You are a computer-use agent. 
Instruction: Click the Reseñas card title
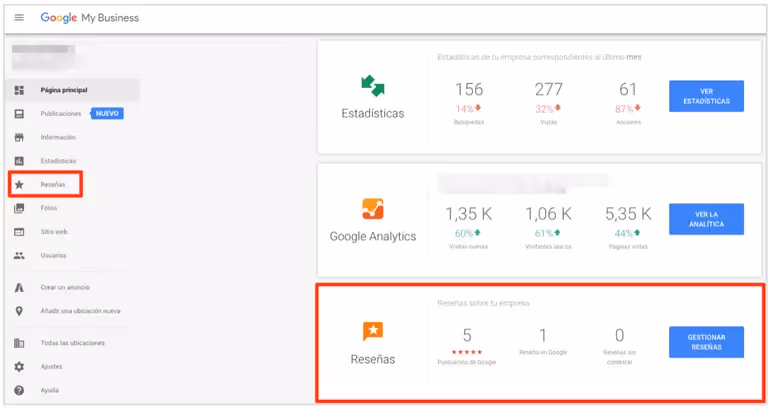[373, 359]
